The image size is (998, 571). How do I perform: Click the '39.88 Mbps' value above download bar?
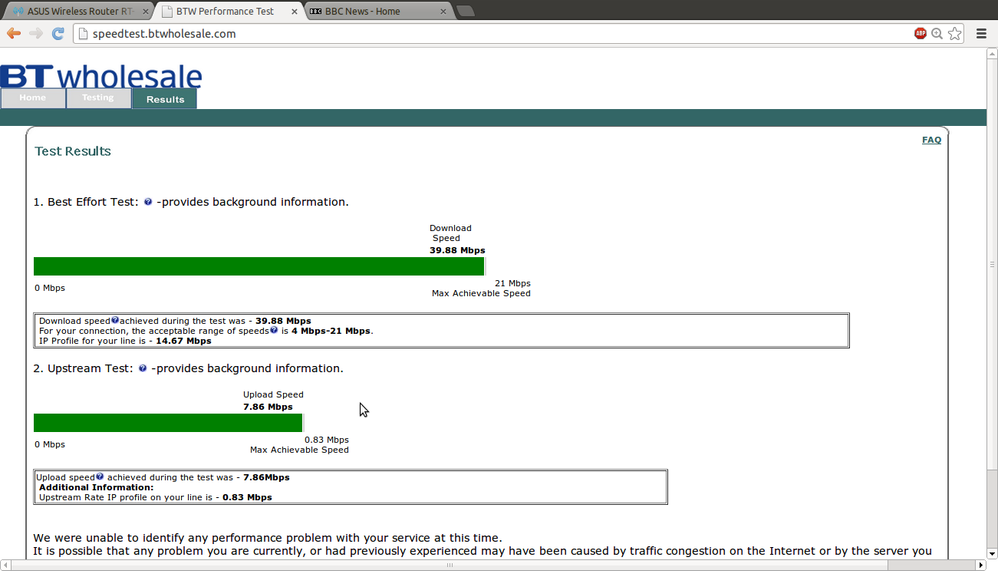pos(457,250)
